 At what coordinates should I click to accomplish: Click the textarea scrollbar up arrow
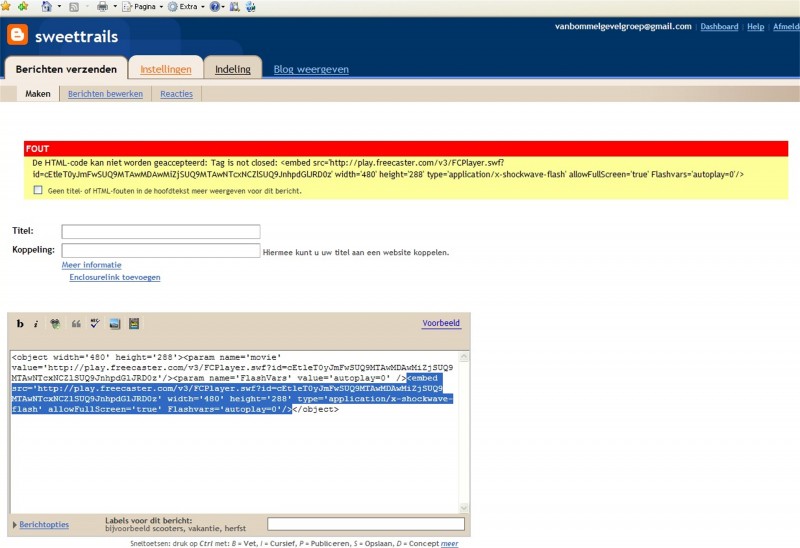pos(464,357)
